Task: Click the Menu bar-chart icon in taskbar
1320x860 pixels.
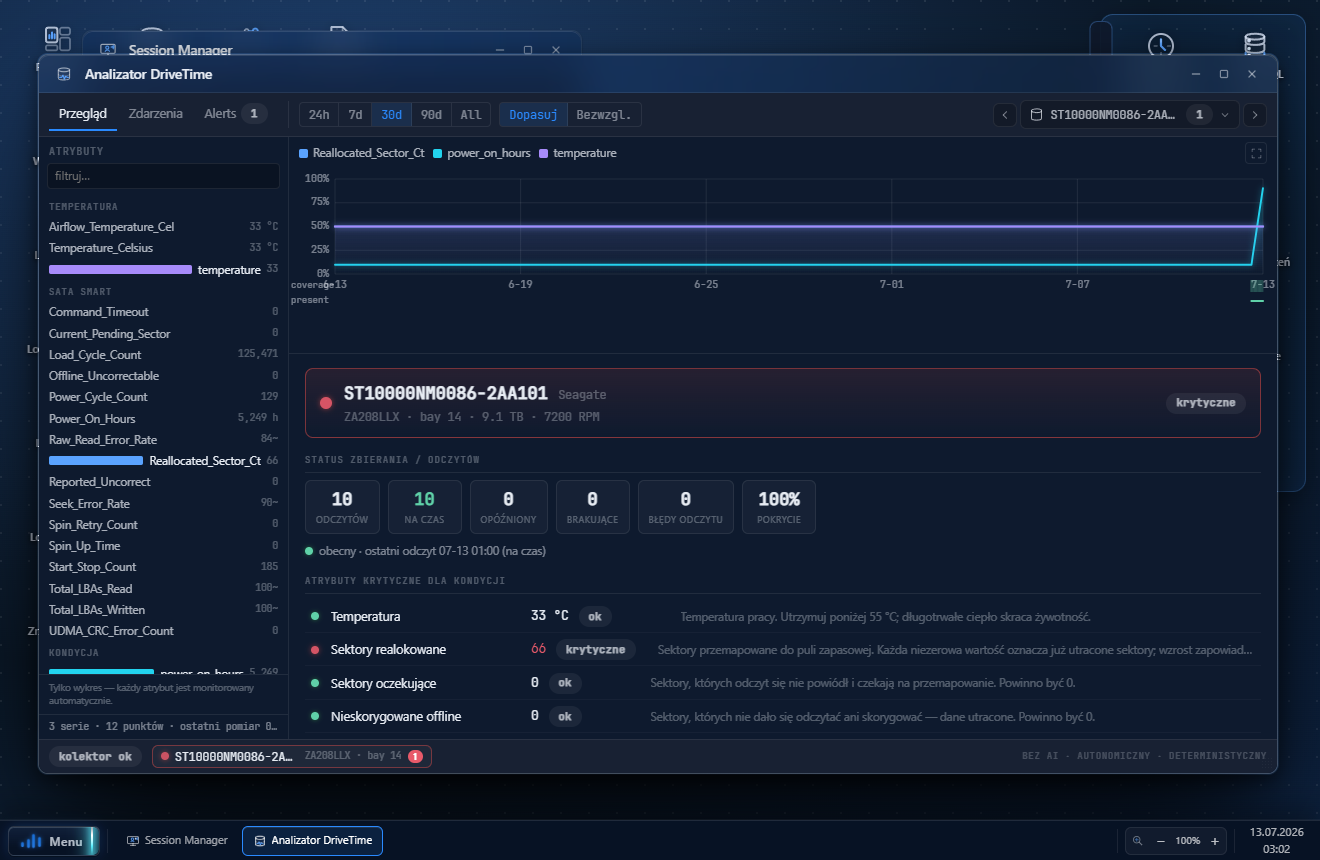Action: [x=32, y=841]
